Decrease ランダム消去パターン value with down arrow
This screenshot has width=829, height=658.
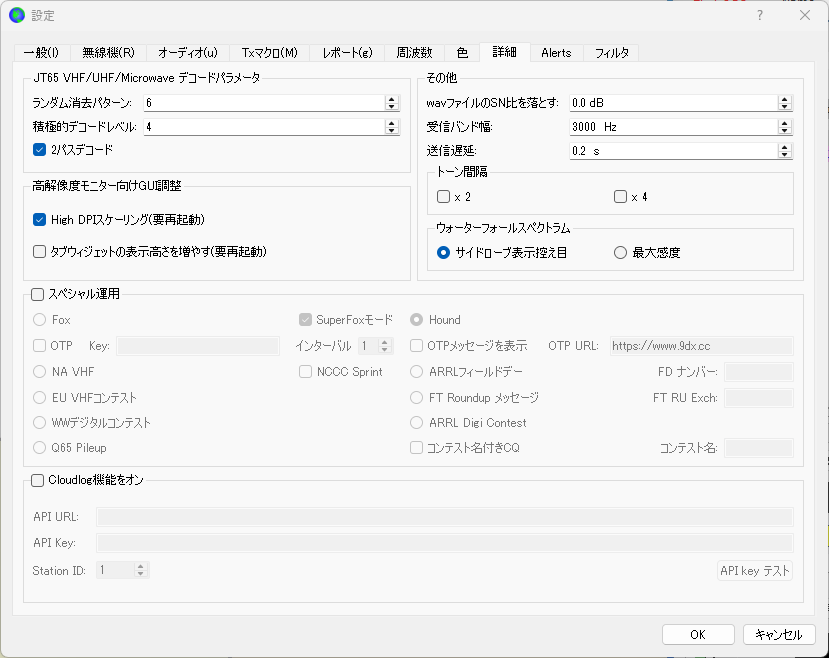[x=391, y=106]
